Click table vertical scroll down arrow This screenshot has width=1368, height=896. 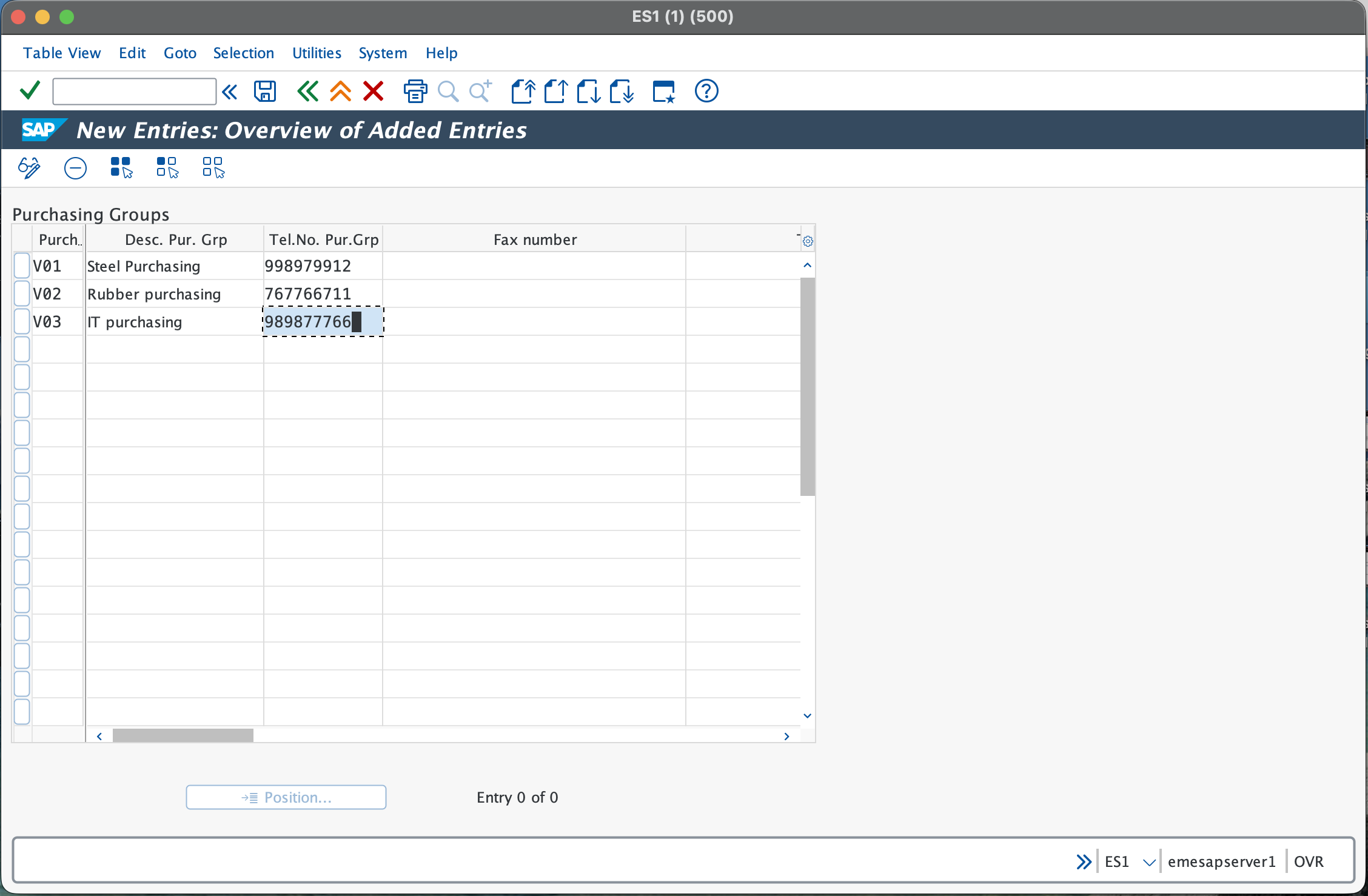(807, 716)
